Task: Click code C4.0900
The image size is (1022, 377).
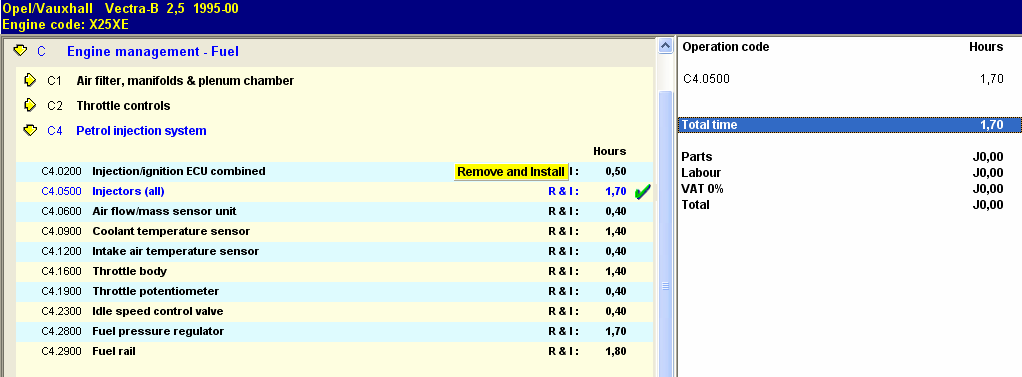Action: point(61,232)
